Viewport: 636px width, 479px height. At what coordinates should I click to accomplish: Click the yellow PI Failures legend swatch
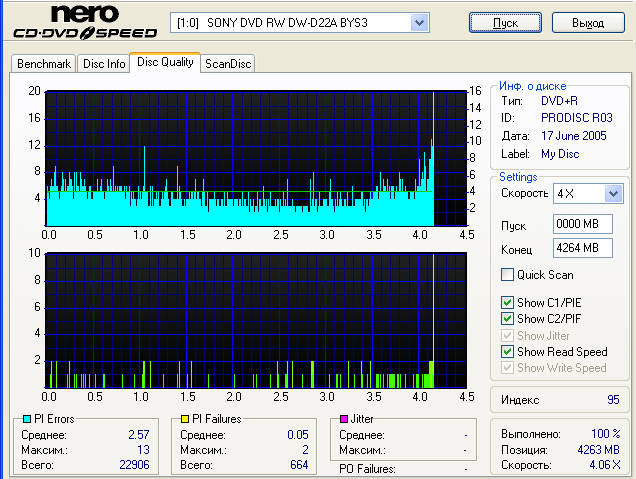click(x=186, y=420)
